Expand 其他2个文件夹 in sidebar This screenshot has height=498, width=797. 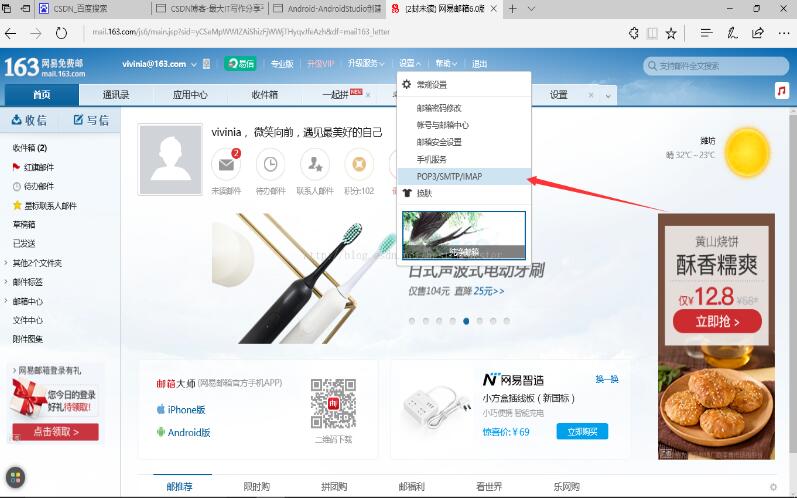[6, 263]
